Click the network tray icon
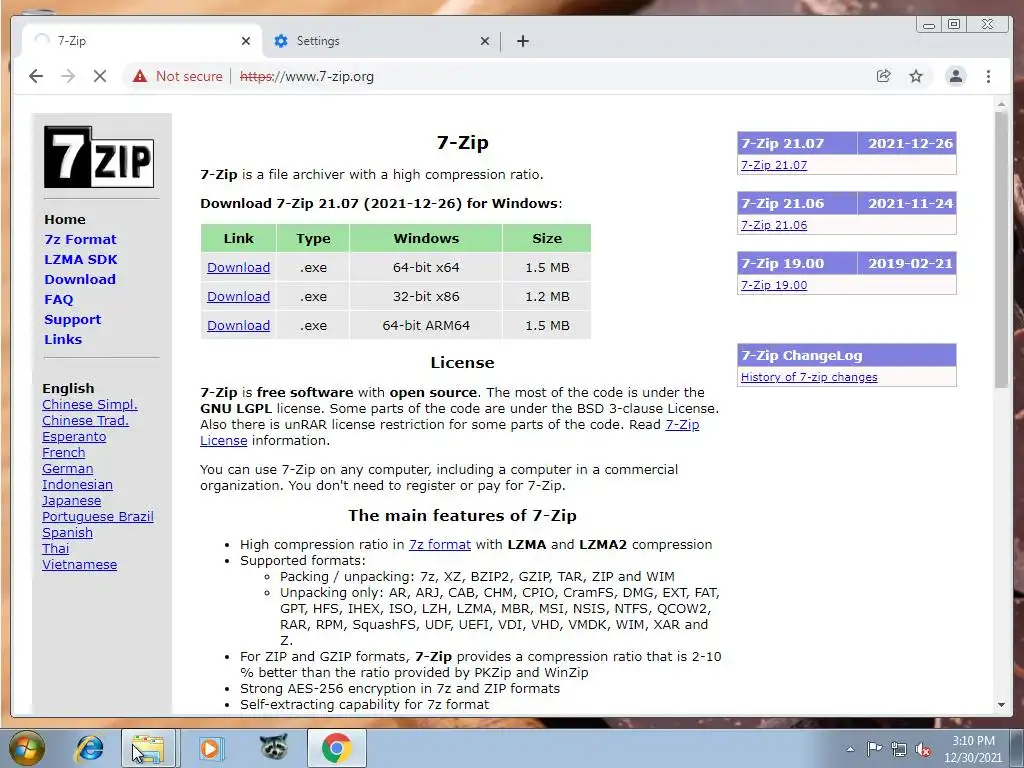 (x=899, y=749)
